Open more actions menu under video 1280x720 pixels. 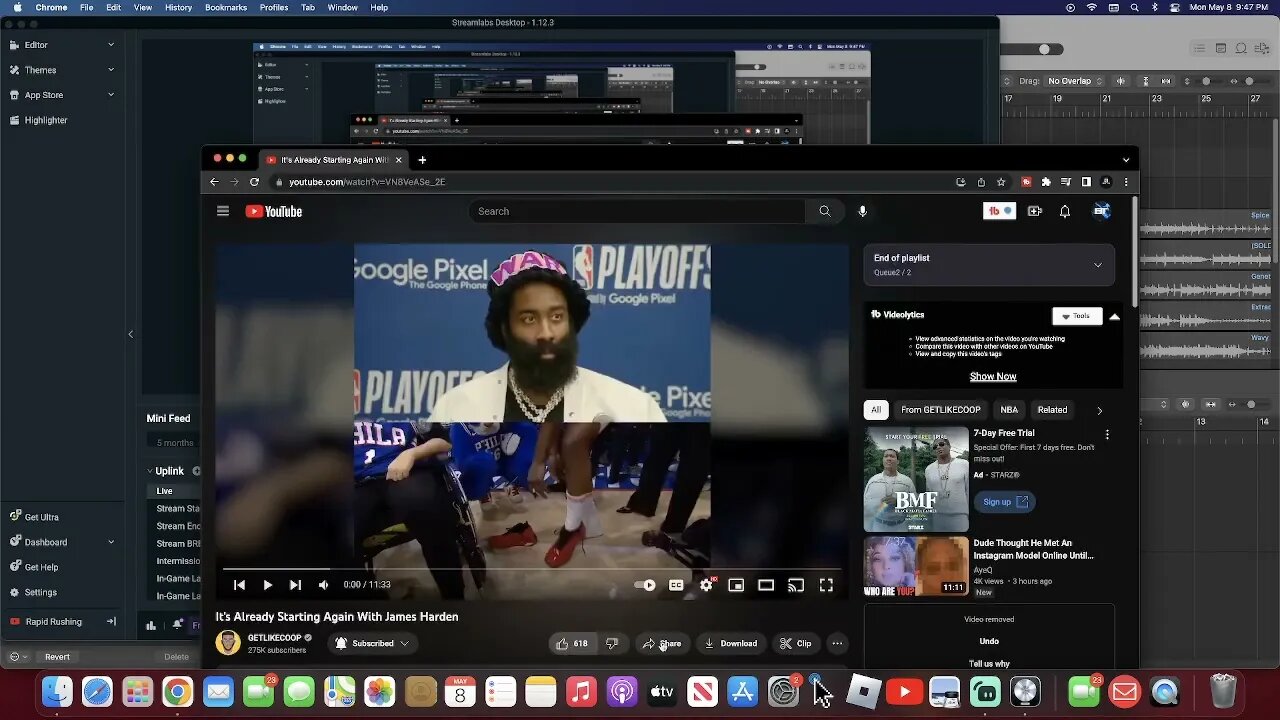pos(838,643)
